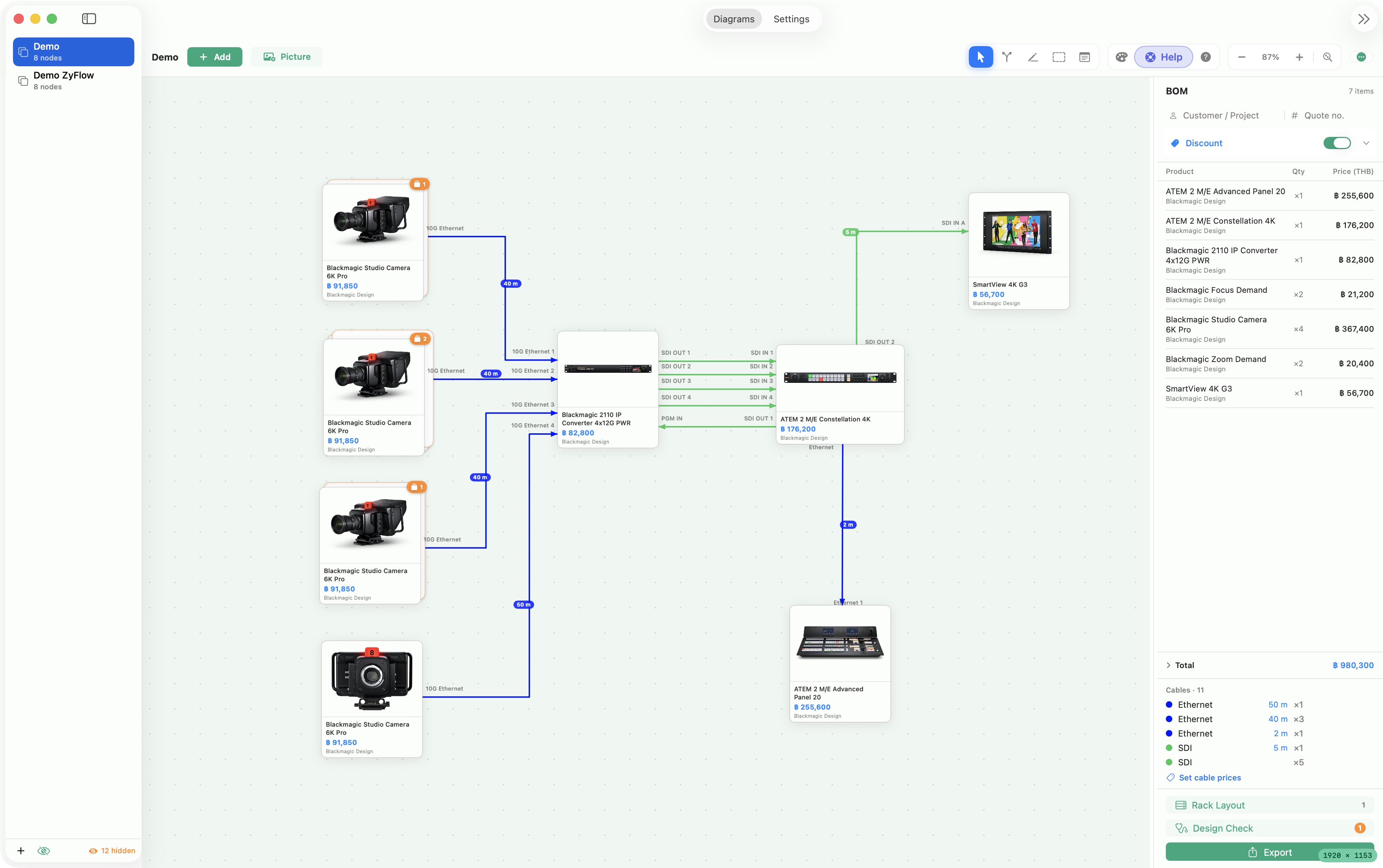Select the note text panel tool

click(x=1084, y=57)
